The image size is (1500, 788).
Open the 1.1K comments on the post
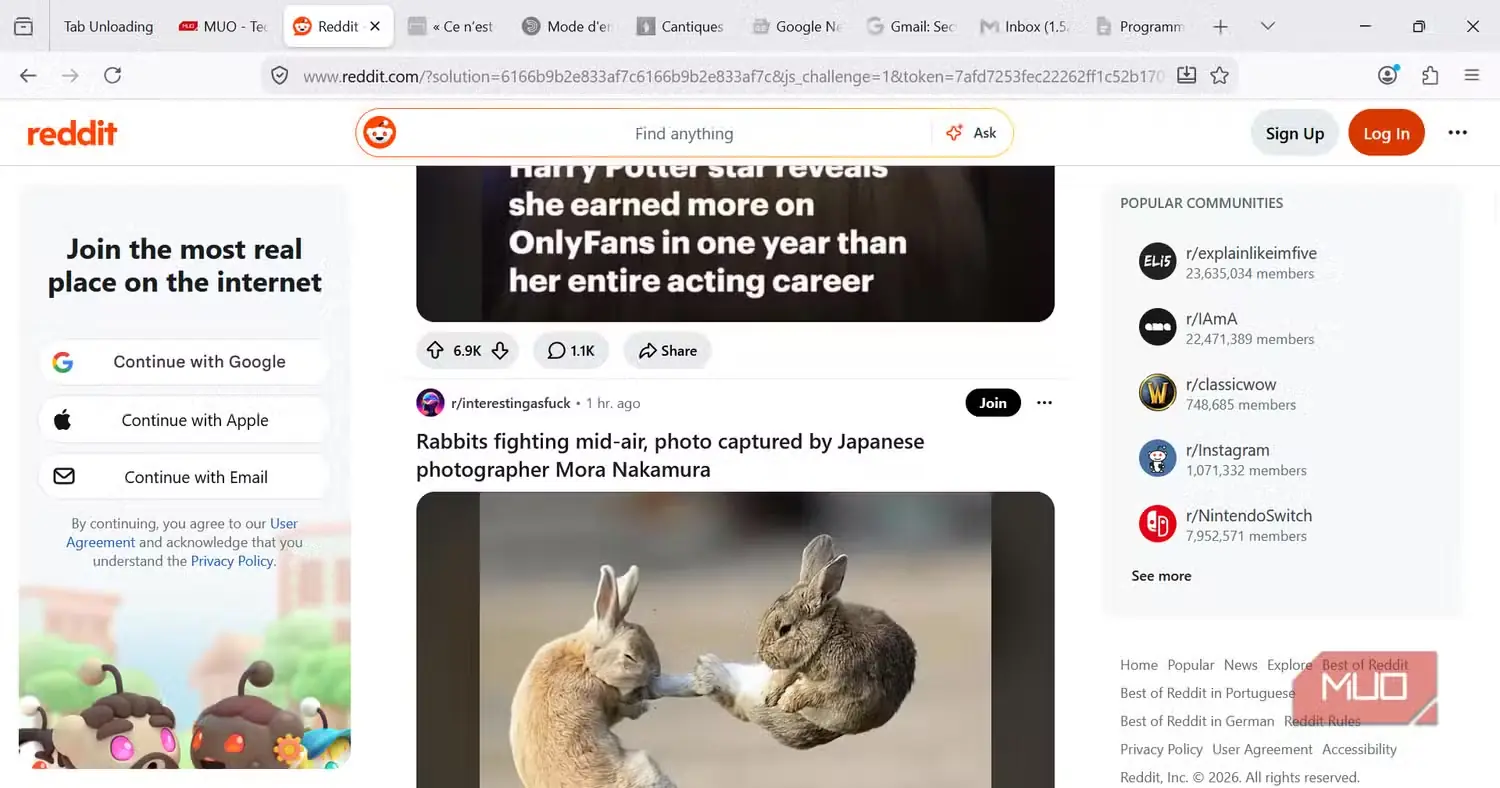click(571, 350)
